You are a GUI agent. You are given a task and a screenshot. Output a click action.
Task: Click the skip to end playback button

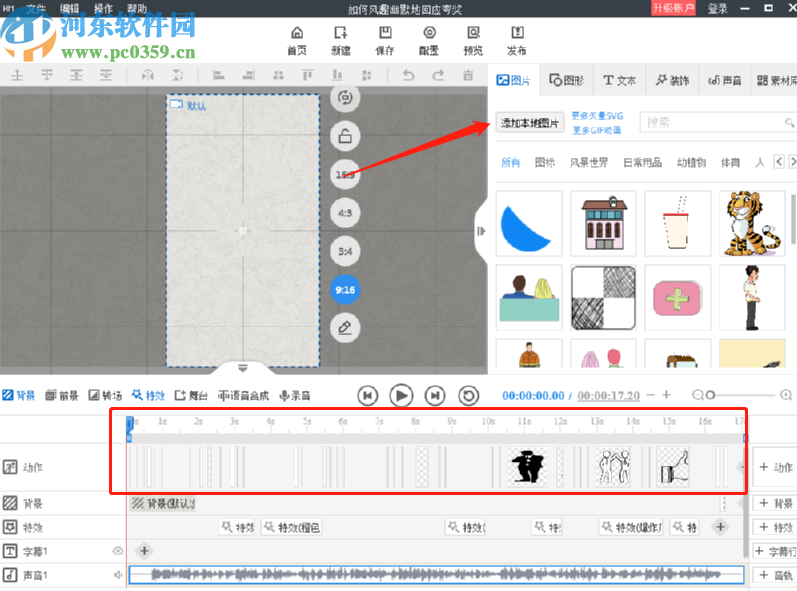435,395
